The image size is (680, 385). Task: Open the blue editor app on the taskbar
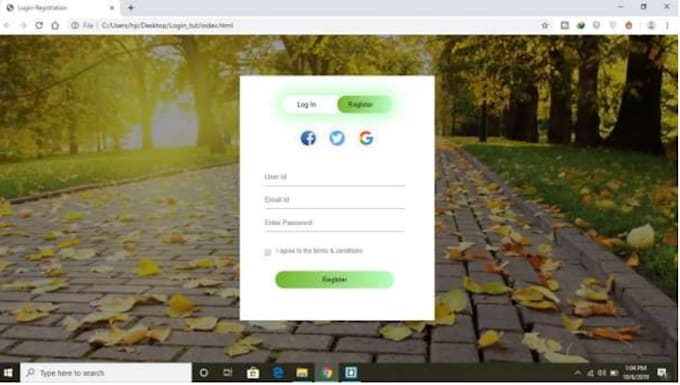351,373
